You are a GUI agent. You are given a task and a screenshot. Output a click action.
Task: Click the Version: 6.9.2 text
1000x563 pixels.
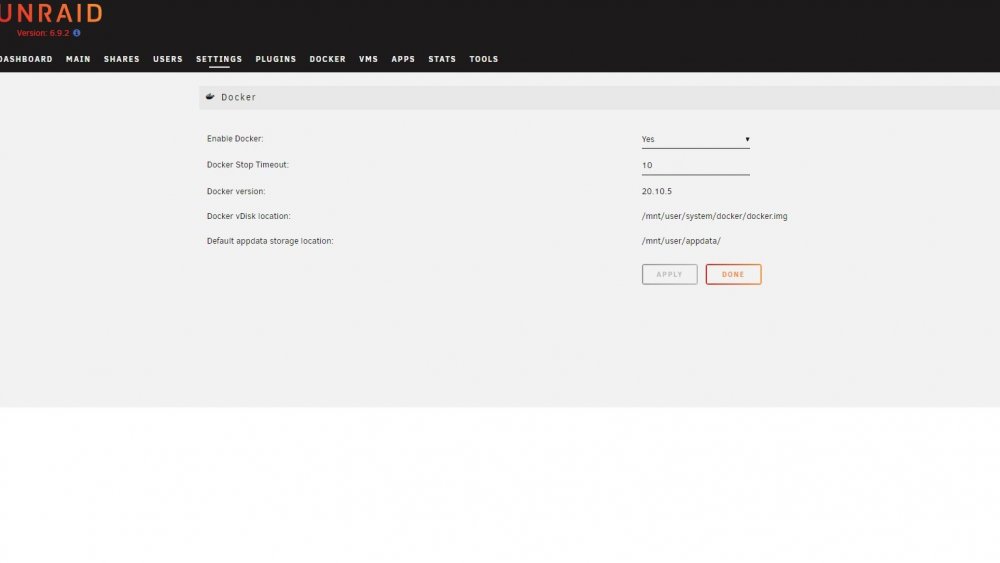(x=43, y=33)
